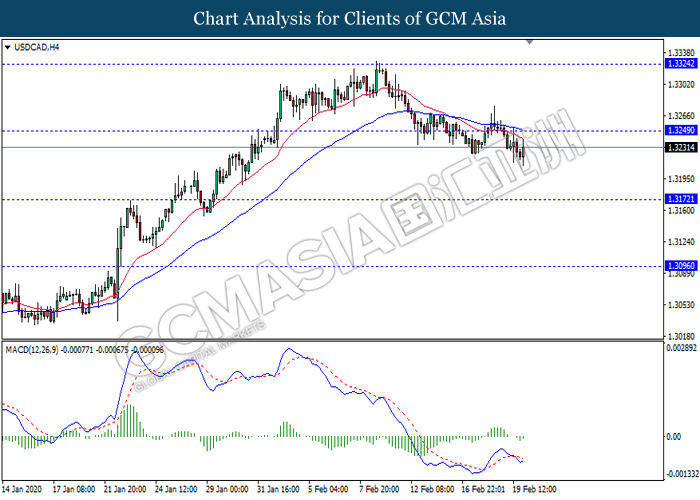This screenshot has height=500, width=700.
Task: Click the 5 Feb 04:00 time label
Action: [328, 490]
